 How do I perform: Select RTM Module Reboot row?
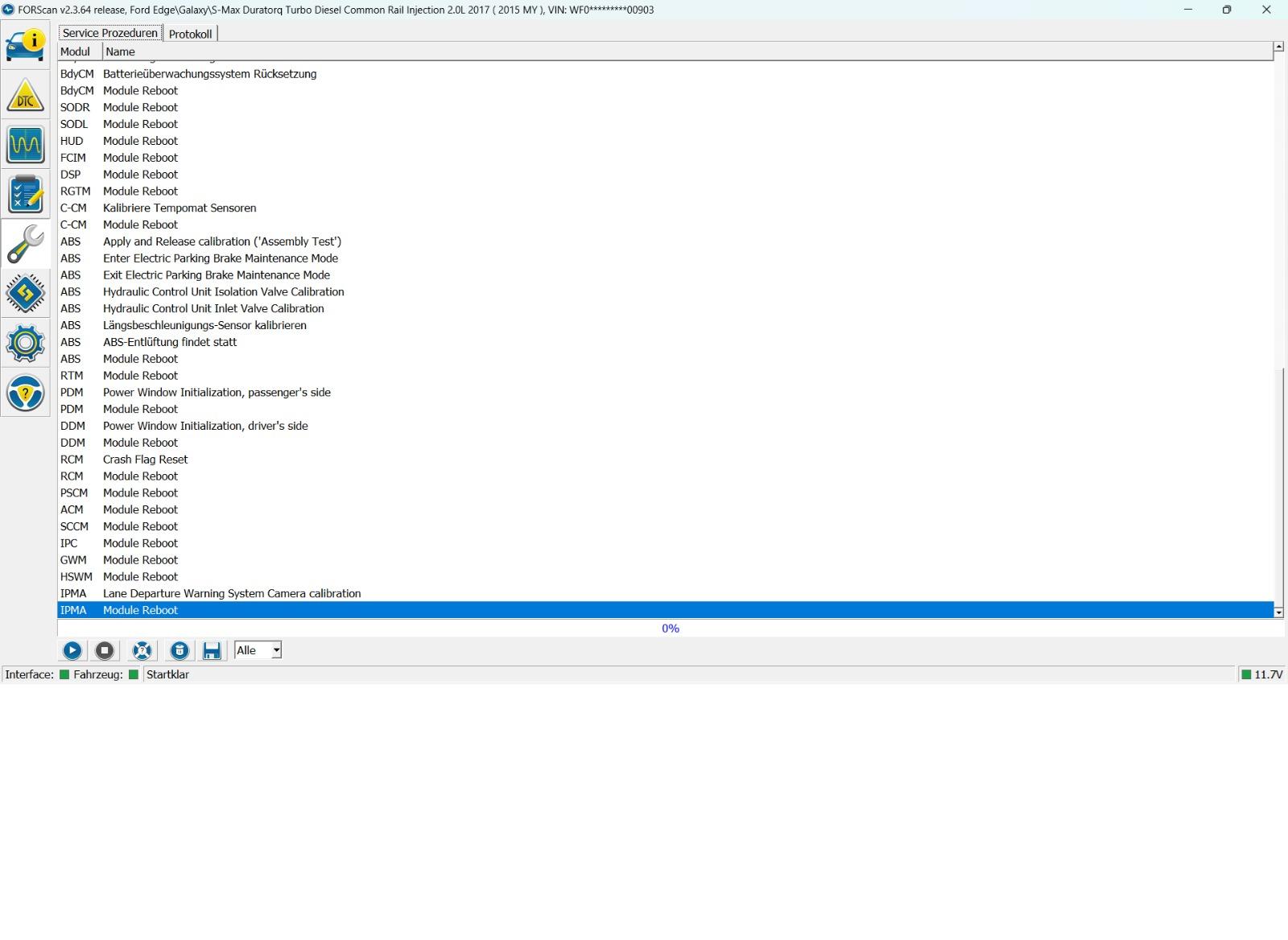pos(666,376)
